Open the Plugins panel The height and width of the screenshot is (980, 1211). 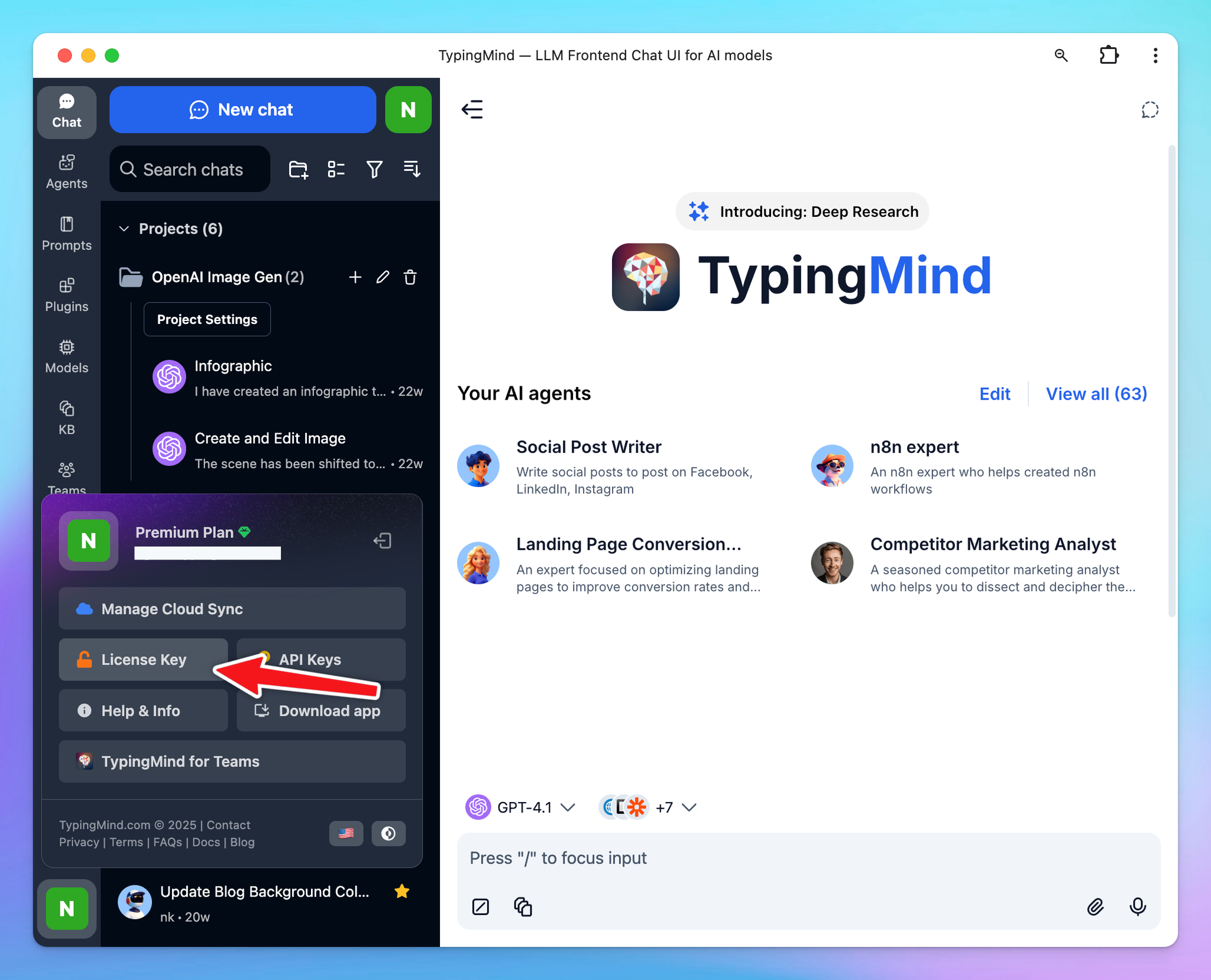pos(66,294)
